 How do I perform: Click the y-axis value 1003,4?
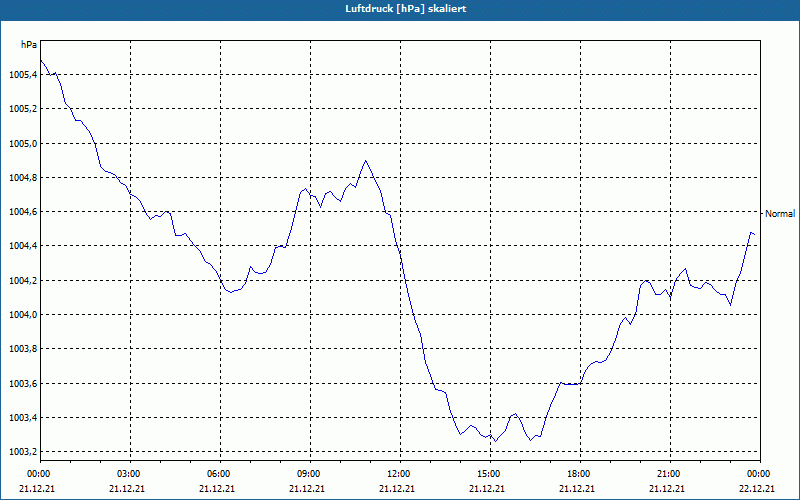coord(23,418)
